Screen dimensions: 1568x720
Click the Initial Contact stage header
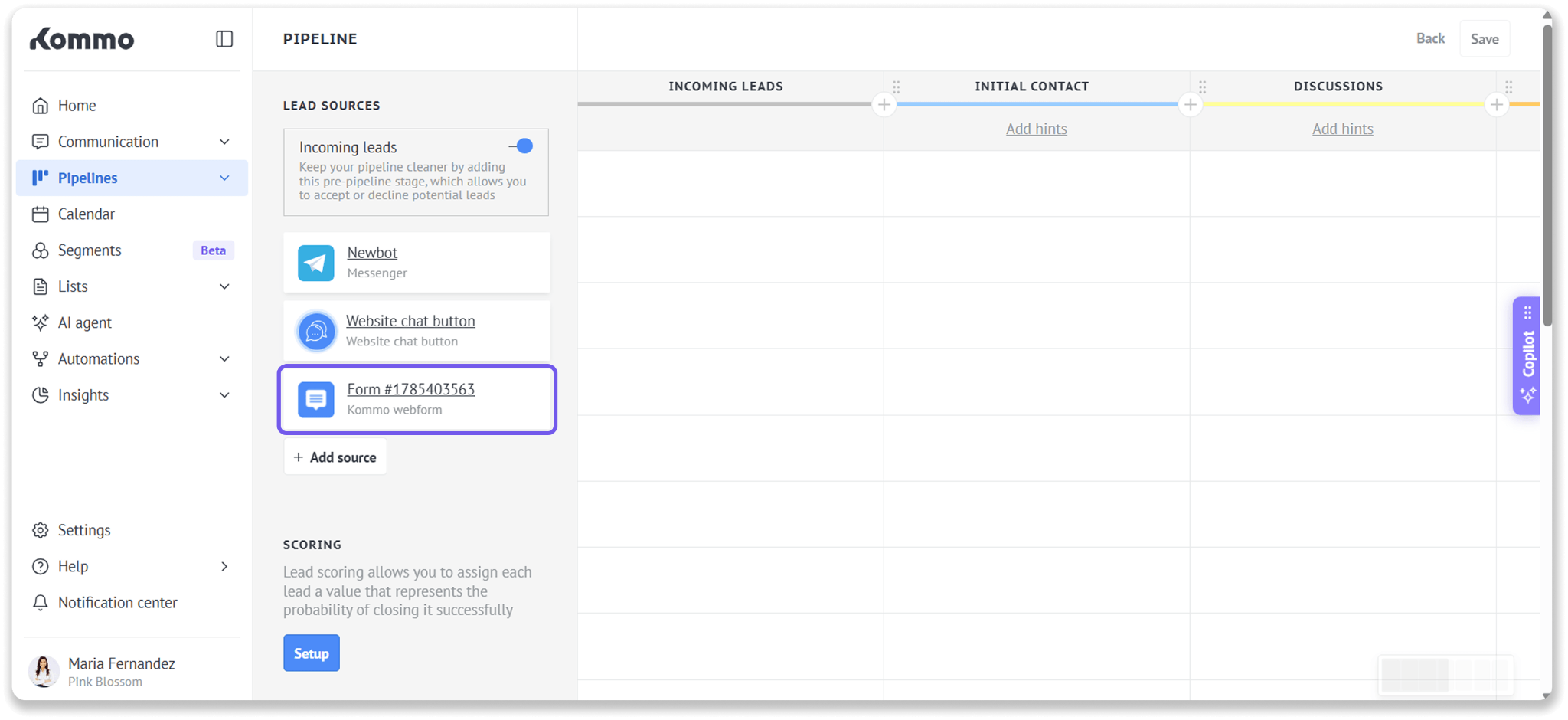pos(1032,87)
